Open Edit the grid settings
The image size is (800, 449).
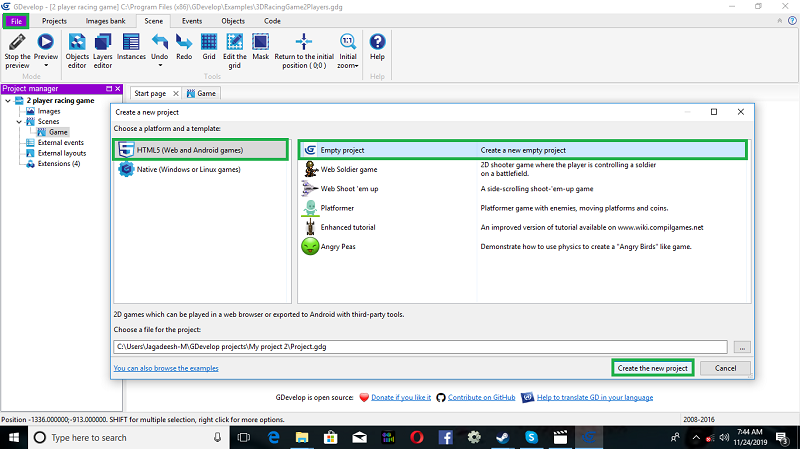235,51
